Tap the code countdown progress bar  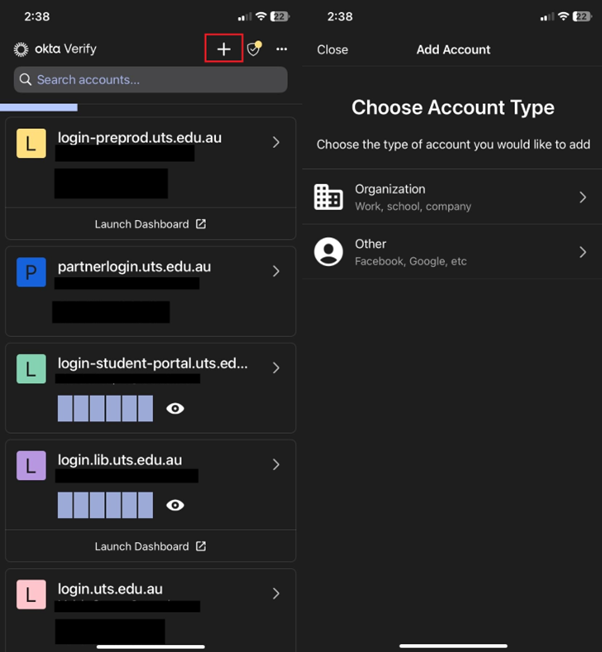tap(39, 108)
